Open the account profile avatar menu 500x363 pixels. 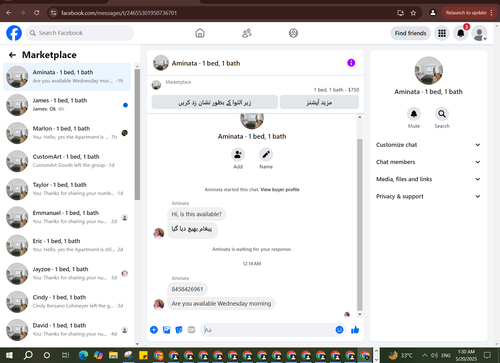tap(479, 34)
